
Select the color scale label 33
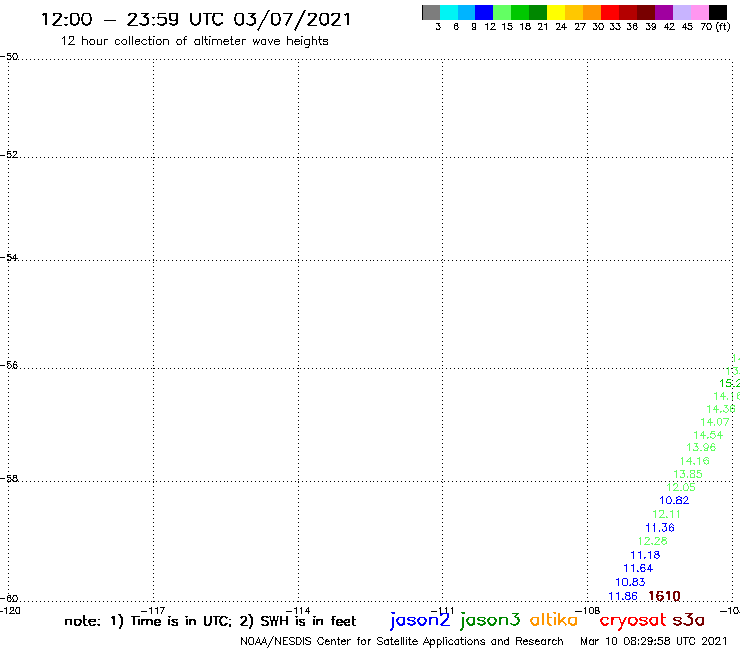[x=615, y=27]
